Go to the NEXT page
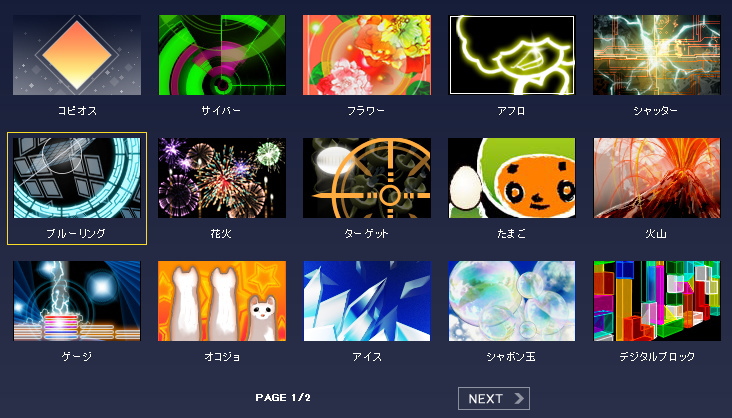Viewport: 732px width, 418px height. coord(494,398)
